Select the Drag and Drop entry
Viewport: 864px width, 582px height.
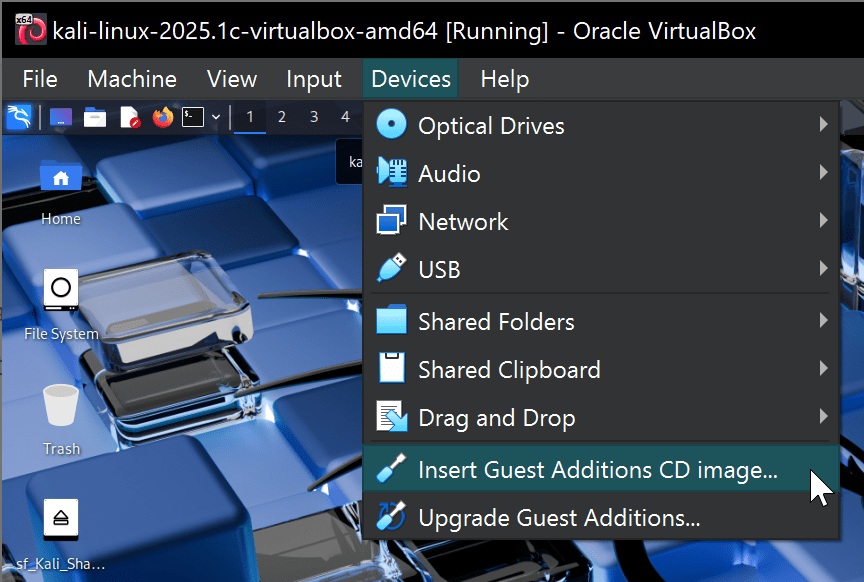(x=601, y=417)
